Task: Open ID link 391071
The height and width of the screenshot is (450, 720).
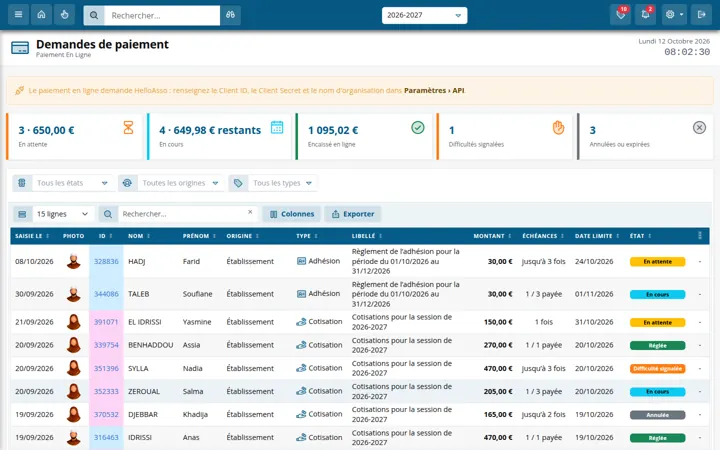Action: [x=106, y=322]
